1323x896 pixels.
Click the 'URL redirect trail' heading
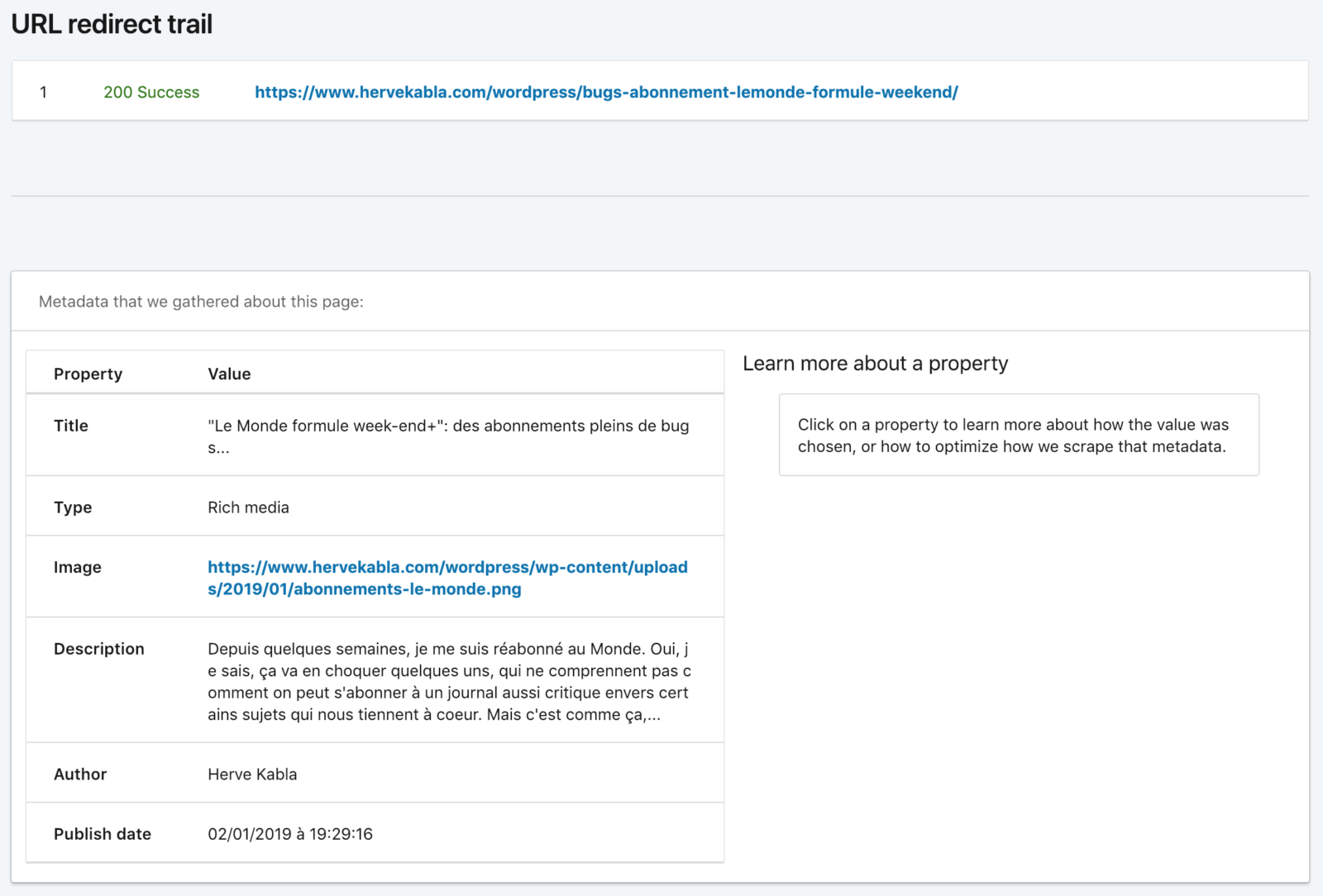click(112, 24)
